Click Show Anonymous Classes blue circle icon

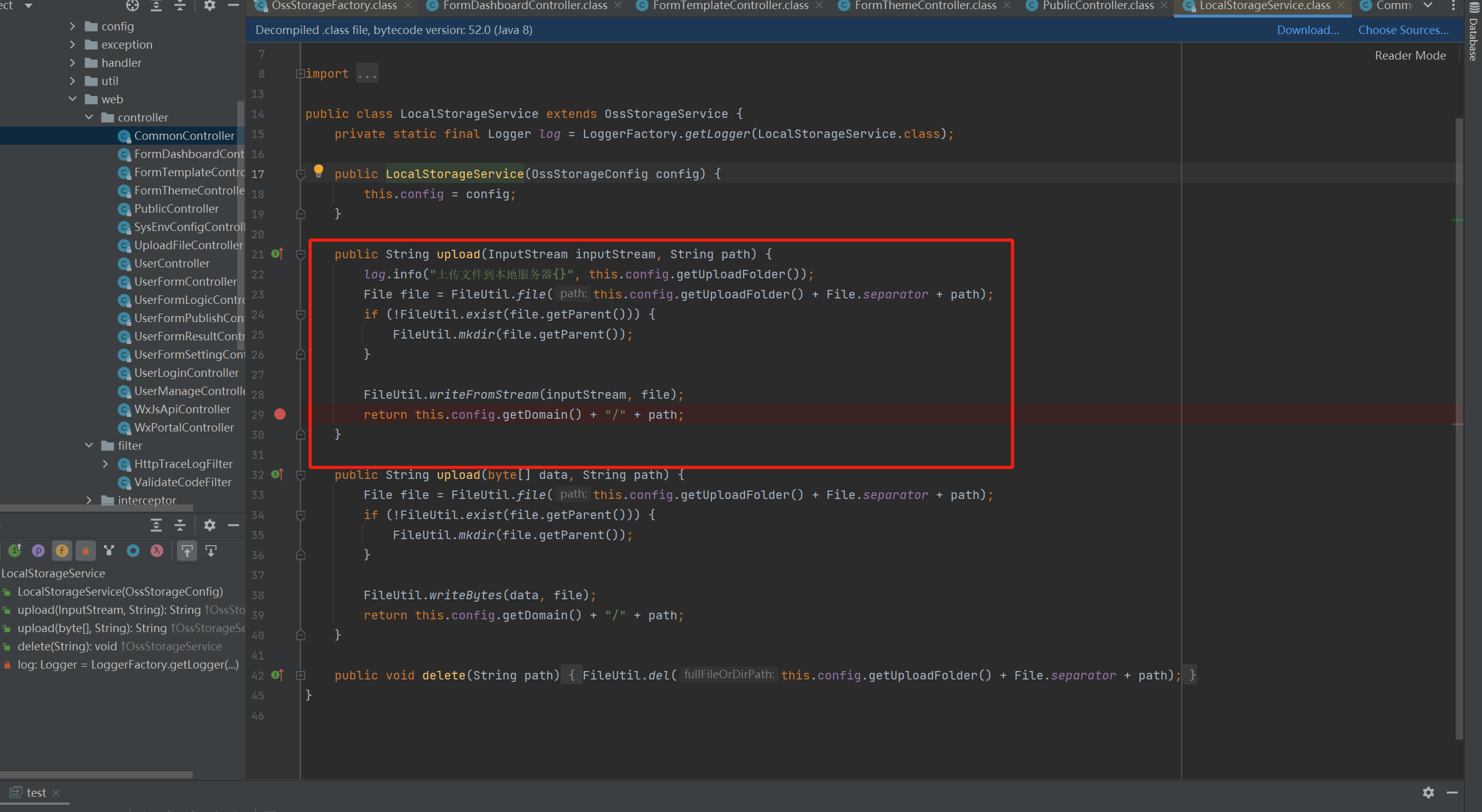(x=133, y=551)
